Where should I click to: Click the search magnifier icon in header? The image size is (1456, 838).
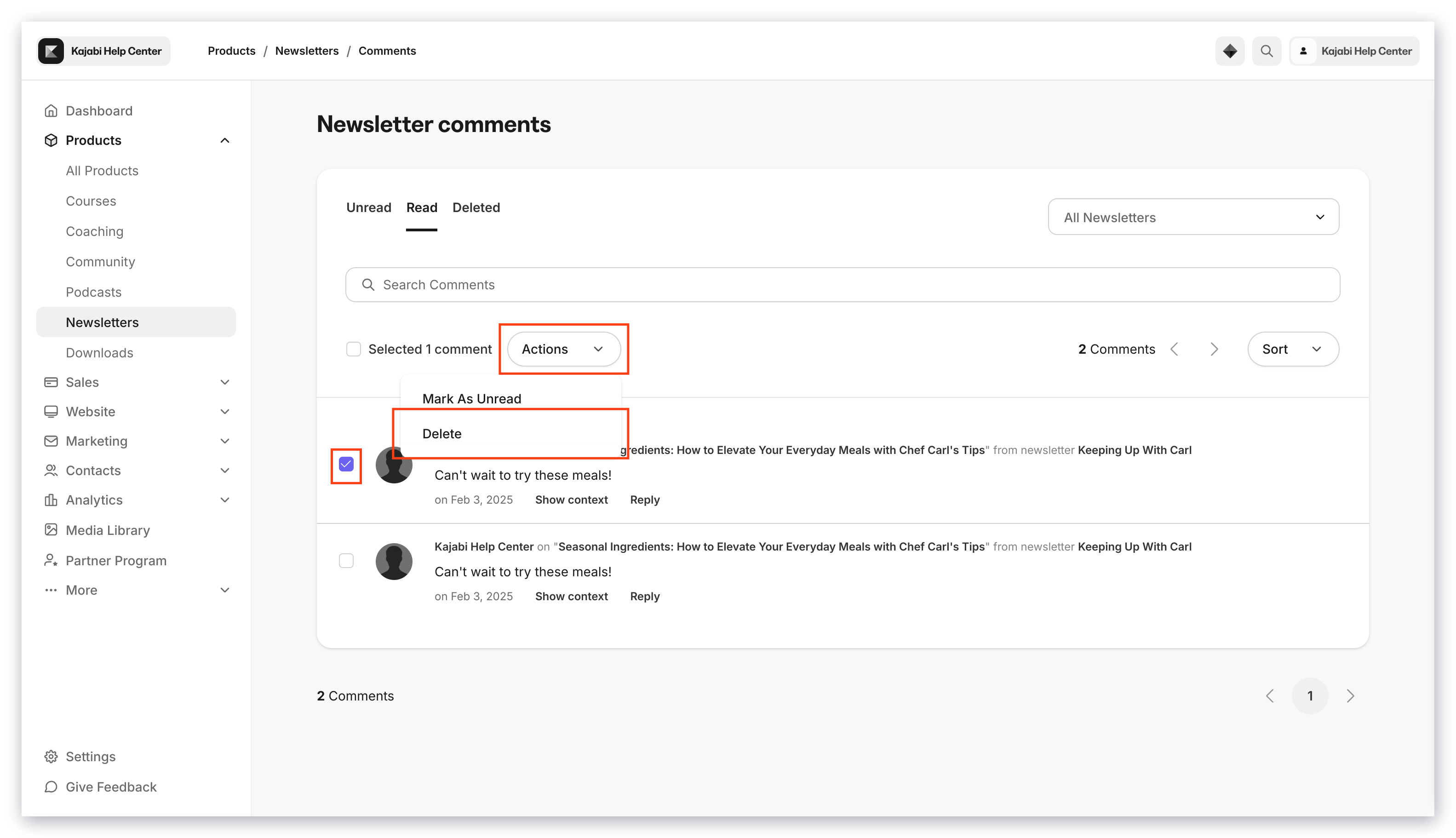point(1266,51)
